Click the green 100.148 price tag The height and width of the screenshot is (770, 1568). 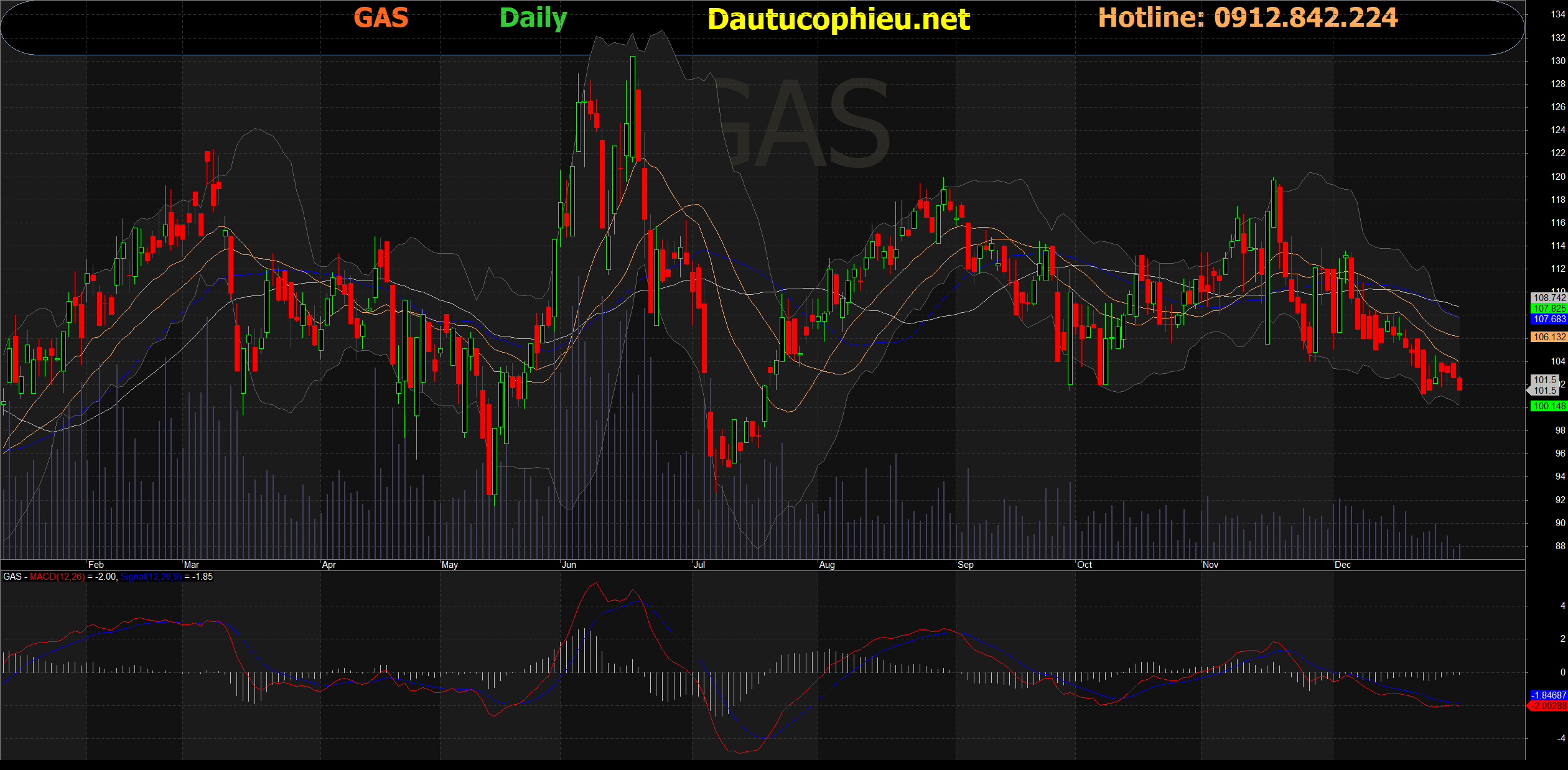tap(1549, 406)
